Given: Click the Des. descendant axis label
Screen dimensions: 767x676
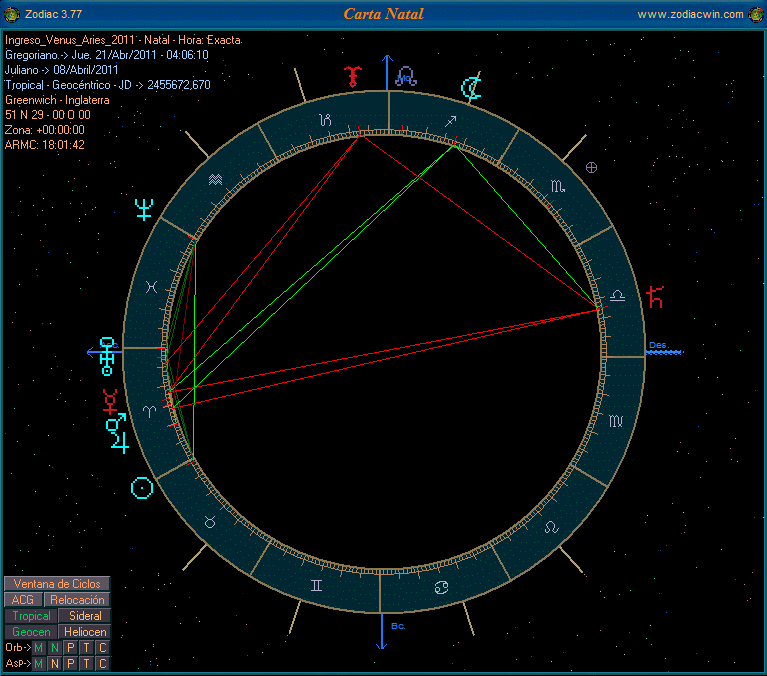Looking at the screenshot, I should pos(658,345).
